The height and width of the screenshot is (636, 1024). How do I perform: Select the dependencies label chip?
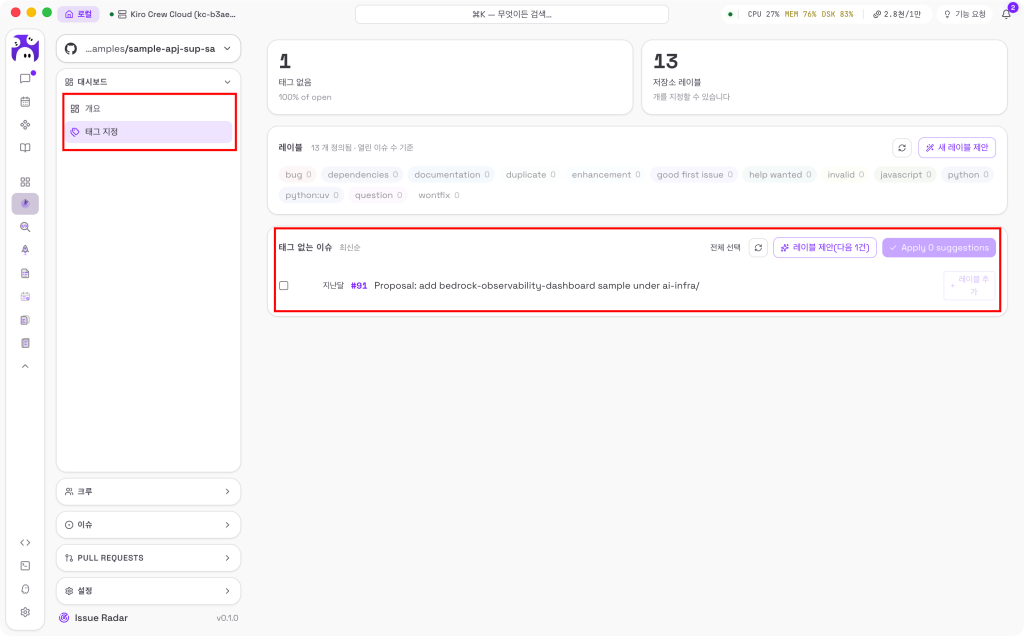[362, 174]
